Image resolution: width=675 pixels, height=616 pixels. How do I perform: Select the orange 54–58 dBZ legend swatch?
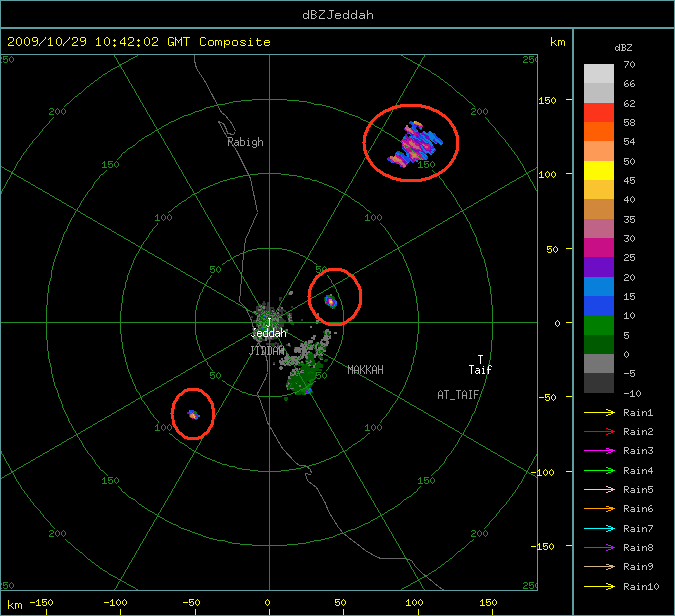599,132
